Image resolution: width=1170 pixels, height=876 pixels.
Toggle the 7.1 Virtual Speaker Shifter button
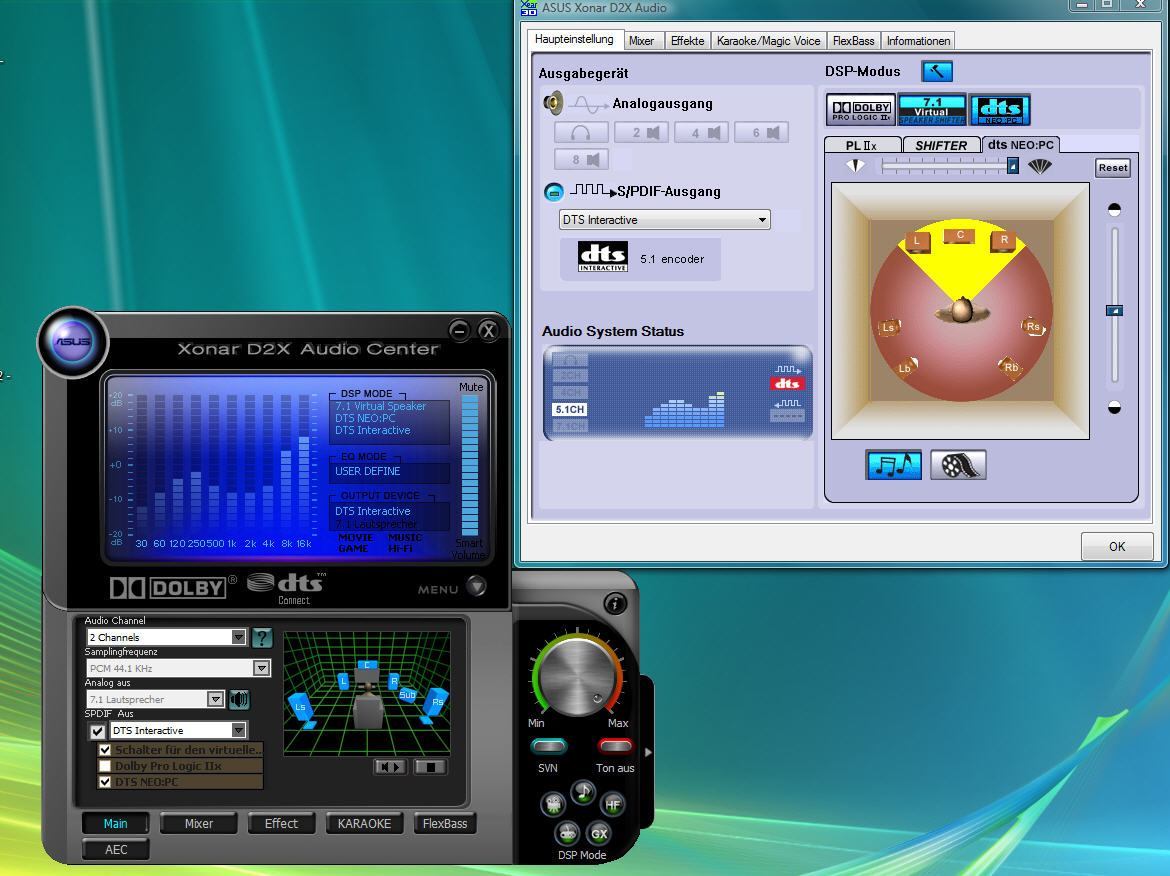pyautogui.click(x=932, y=110)
